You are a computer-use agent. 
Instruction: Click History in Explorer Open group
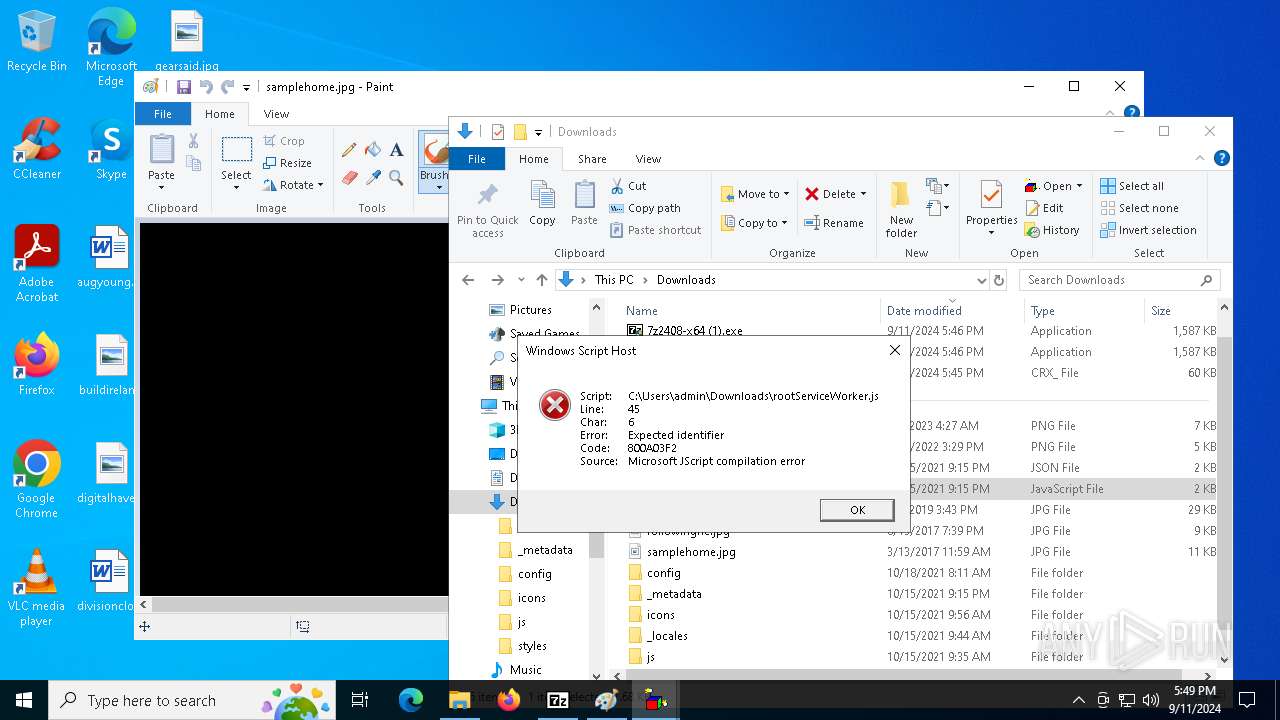click(1051, 230)
